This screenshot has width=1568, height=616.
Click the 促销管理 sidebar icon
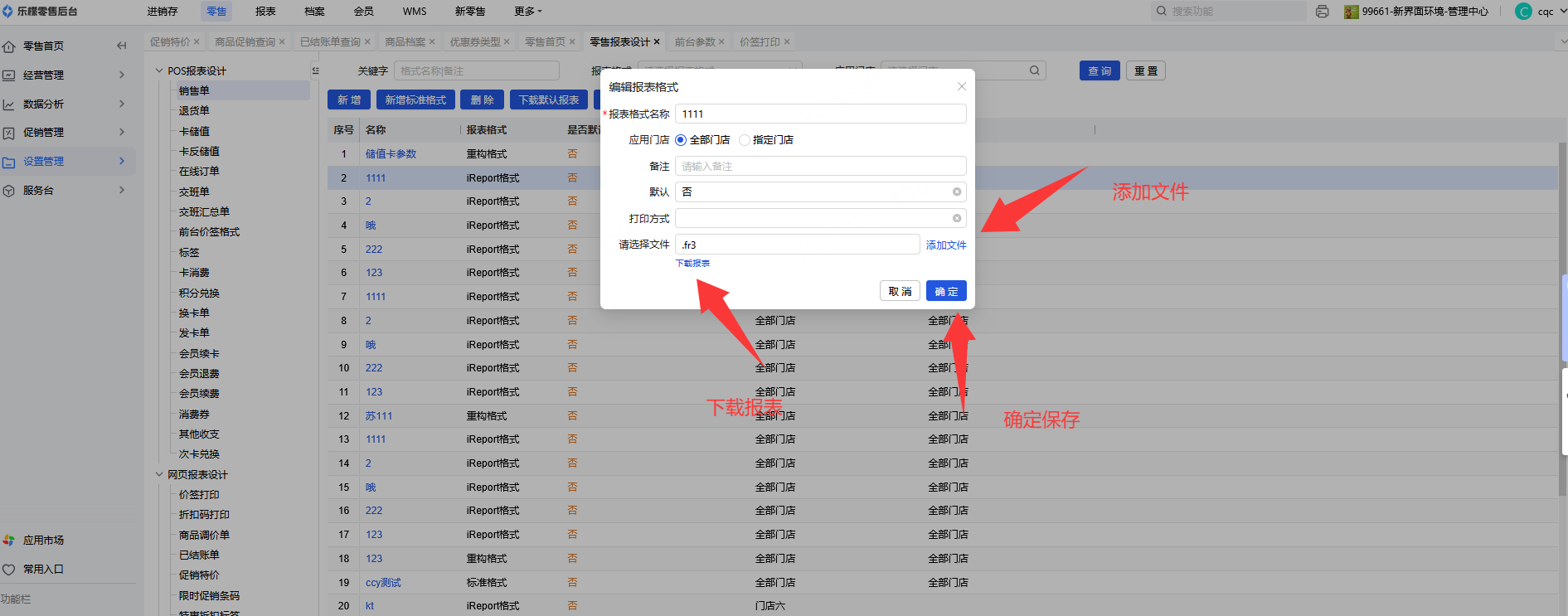point(9,133)
